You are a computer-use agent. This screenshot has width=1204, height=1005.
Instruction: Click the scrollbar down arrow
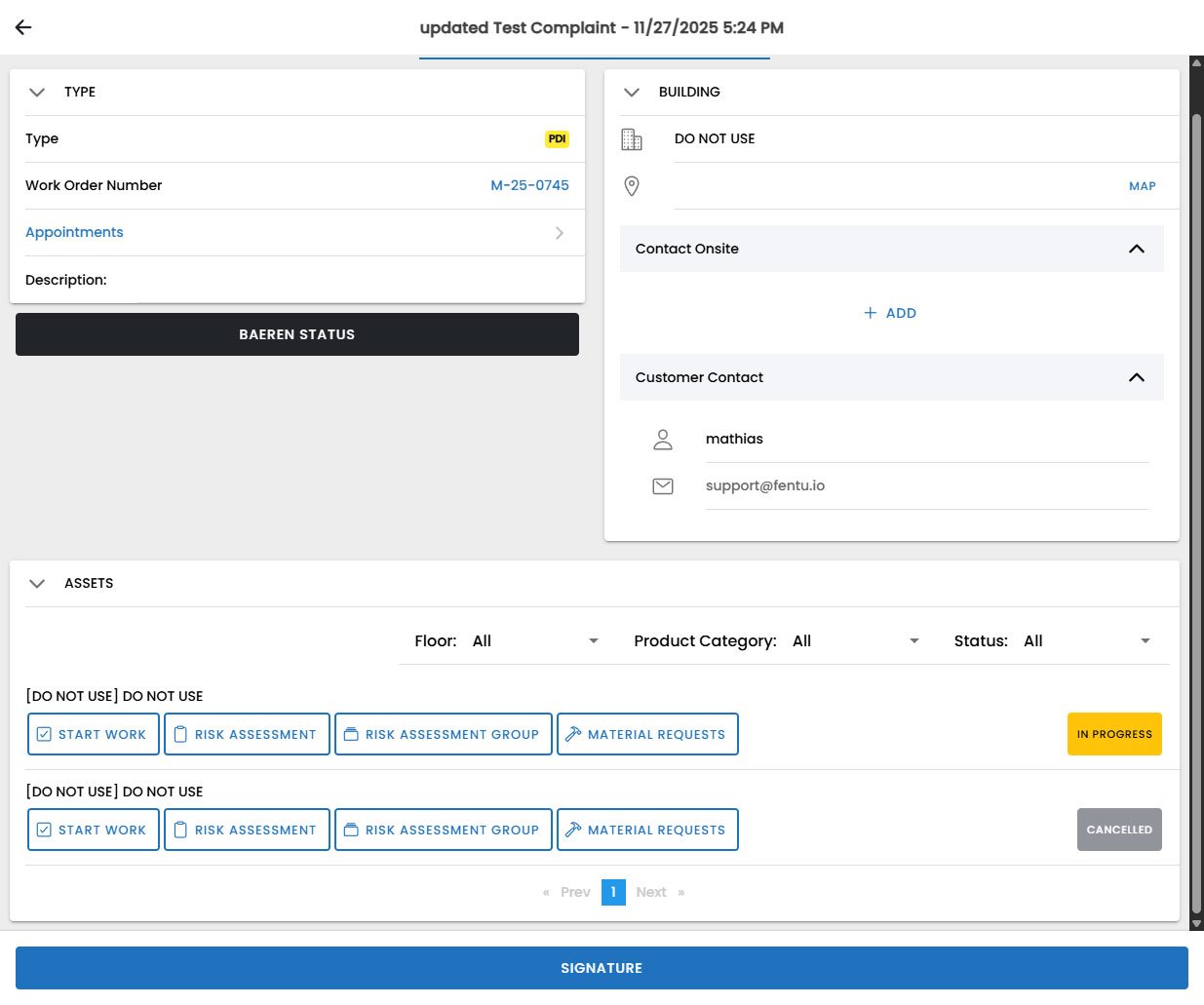[x=1196, y=923]
